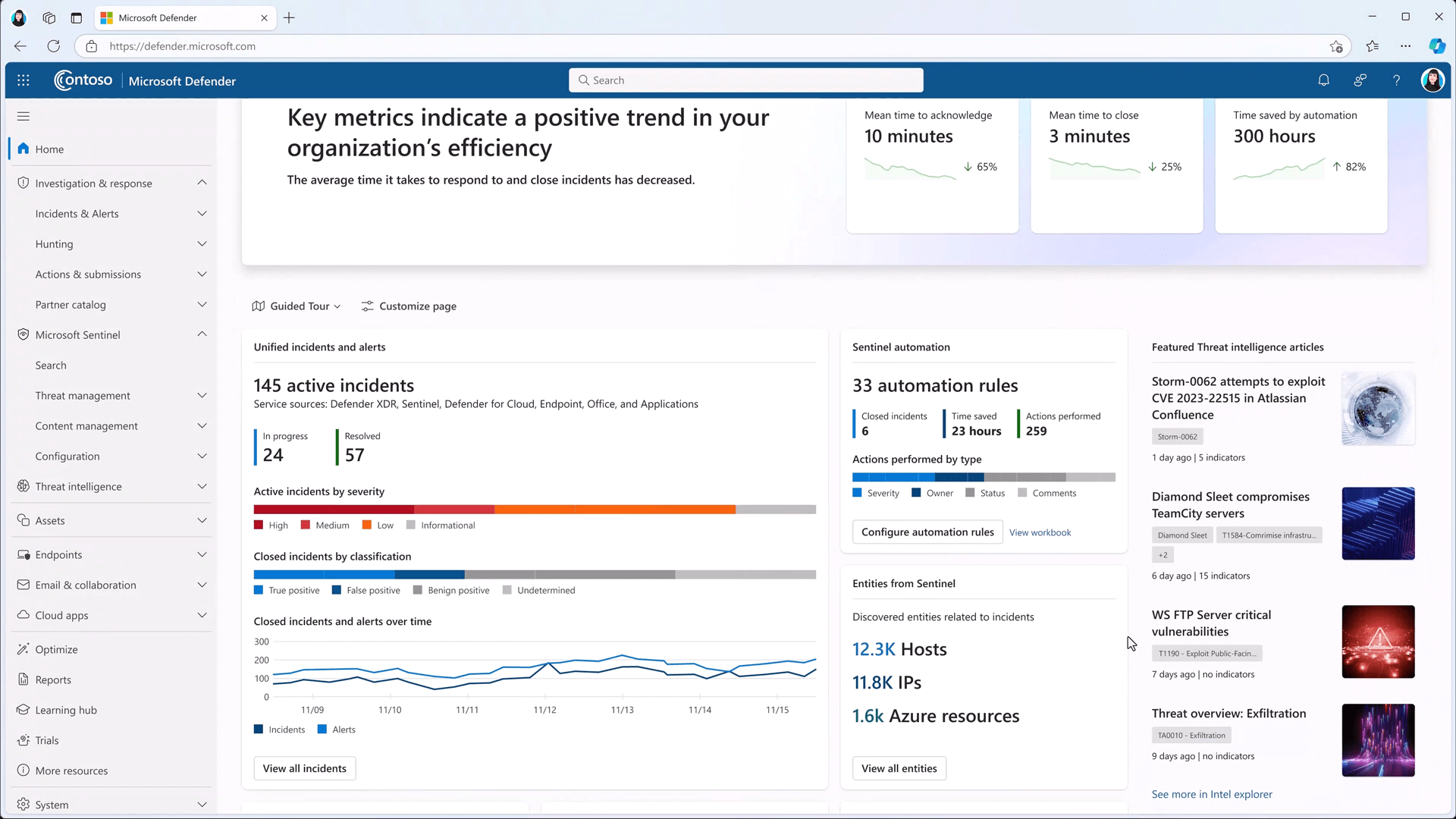Click the Guided Tour map icon

pos(259,306)
